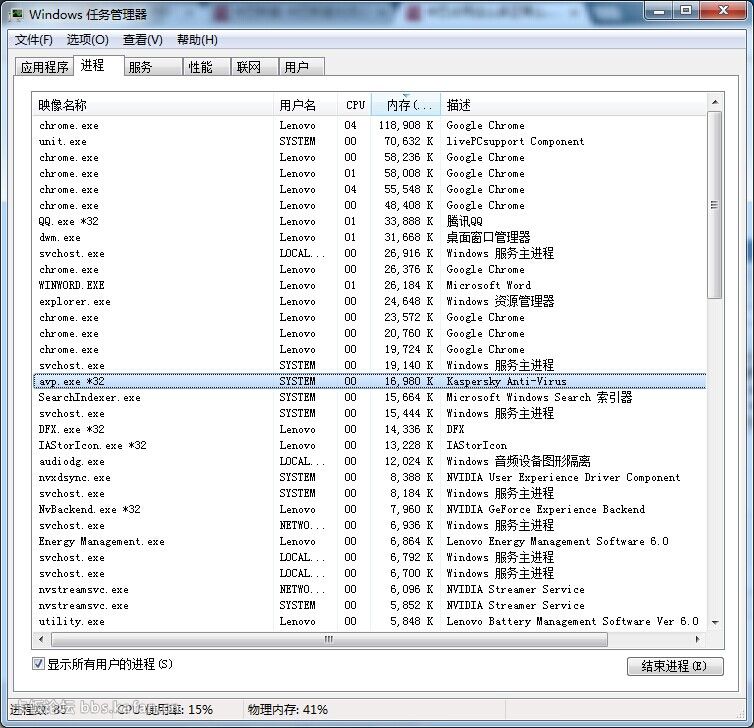
Task: Maximize the Task Manager window
Action: coord(686,11)
